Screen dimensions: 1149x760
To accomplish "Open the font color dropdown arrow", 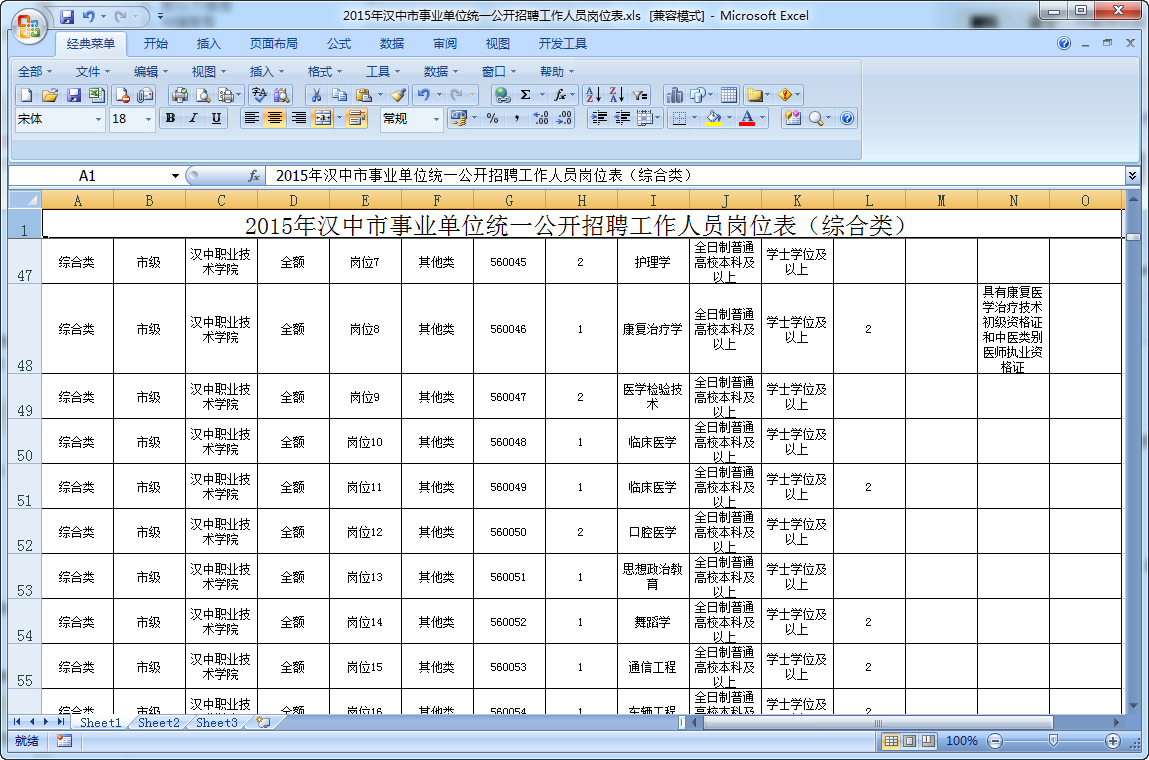I will pyautogui.click(x=763, y=118).
